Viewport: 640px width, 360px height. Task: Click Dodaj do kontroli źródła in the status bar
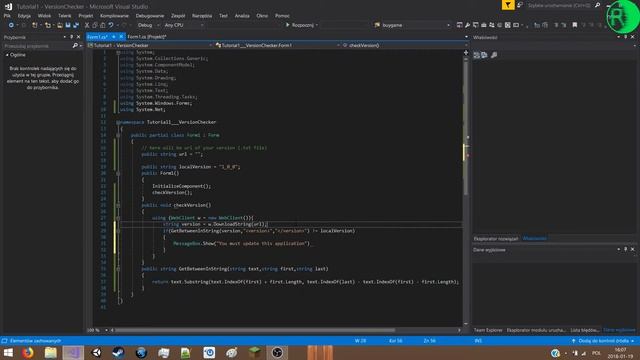[603, 341]
